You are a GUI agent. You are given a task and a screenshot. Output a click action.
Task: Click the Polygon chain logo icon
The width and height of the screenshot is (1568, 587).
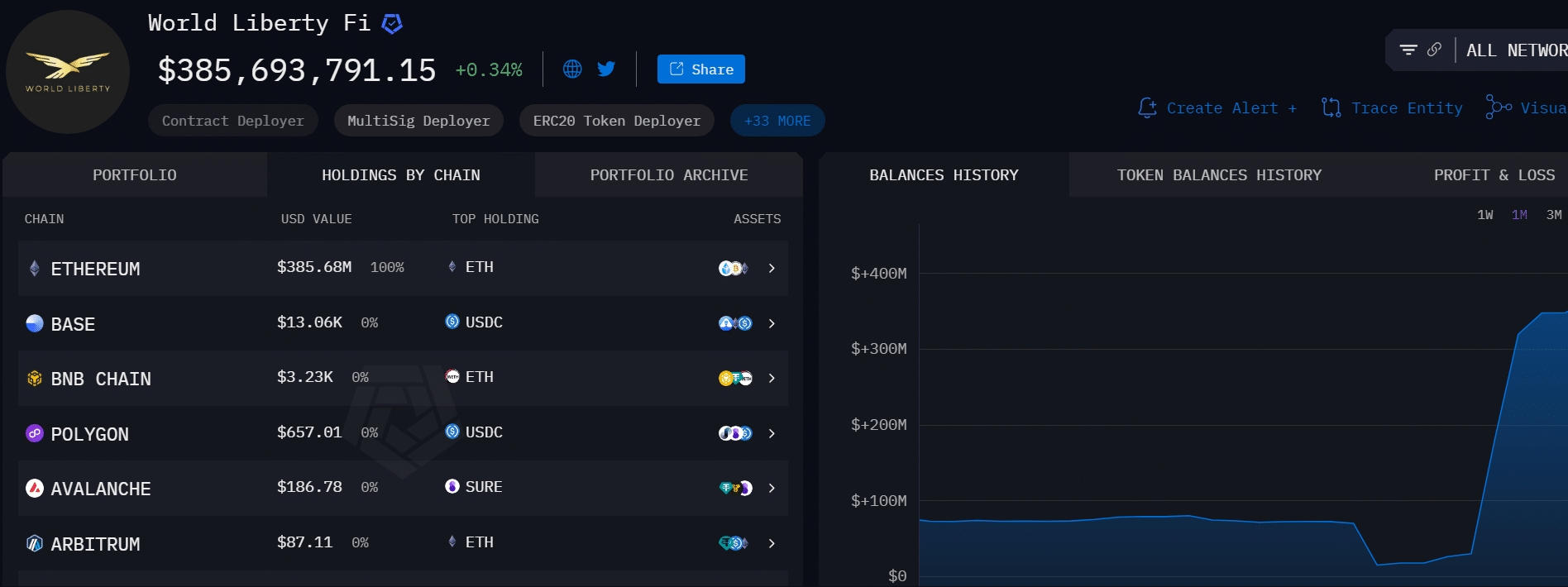pyautogui.click(x=35, y=433)
